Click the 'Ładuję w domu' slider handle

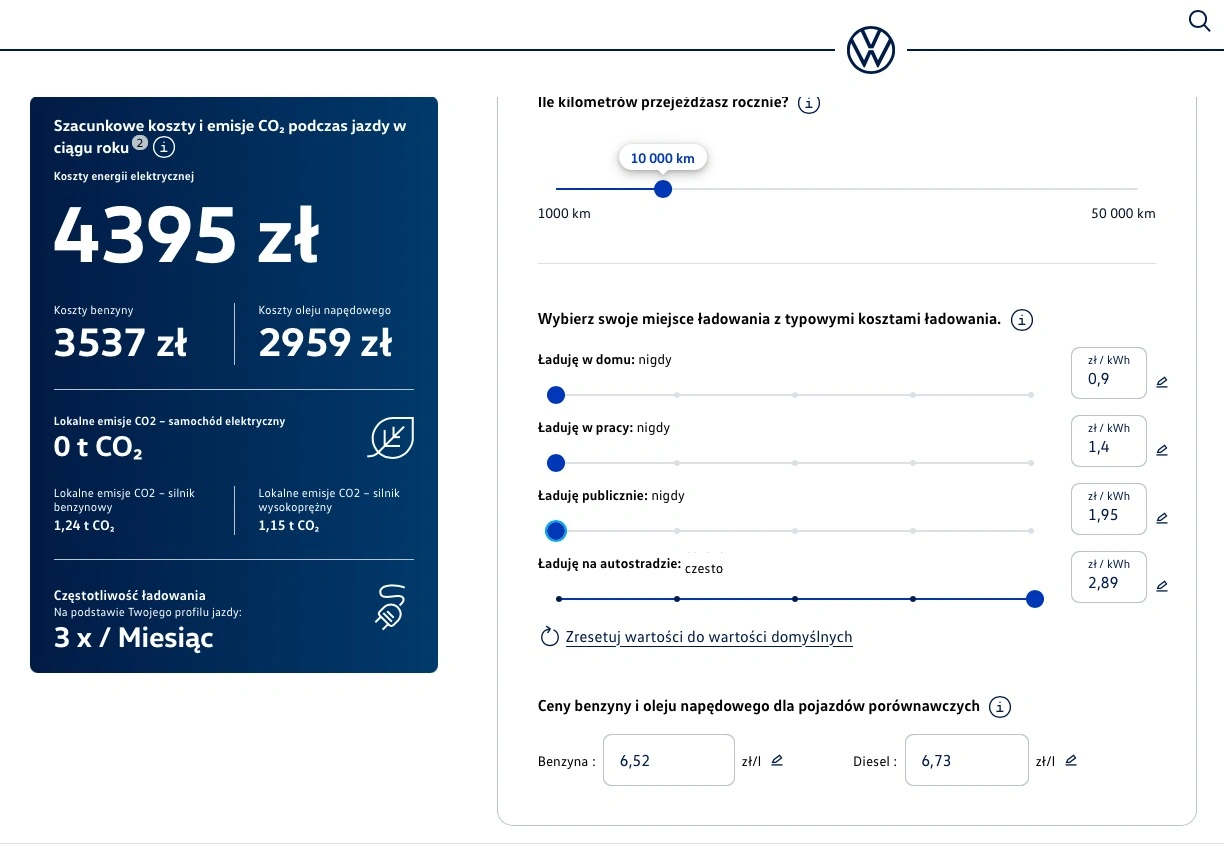point(556,395)
